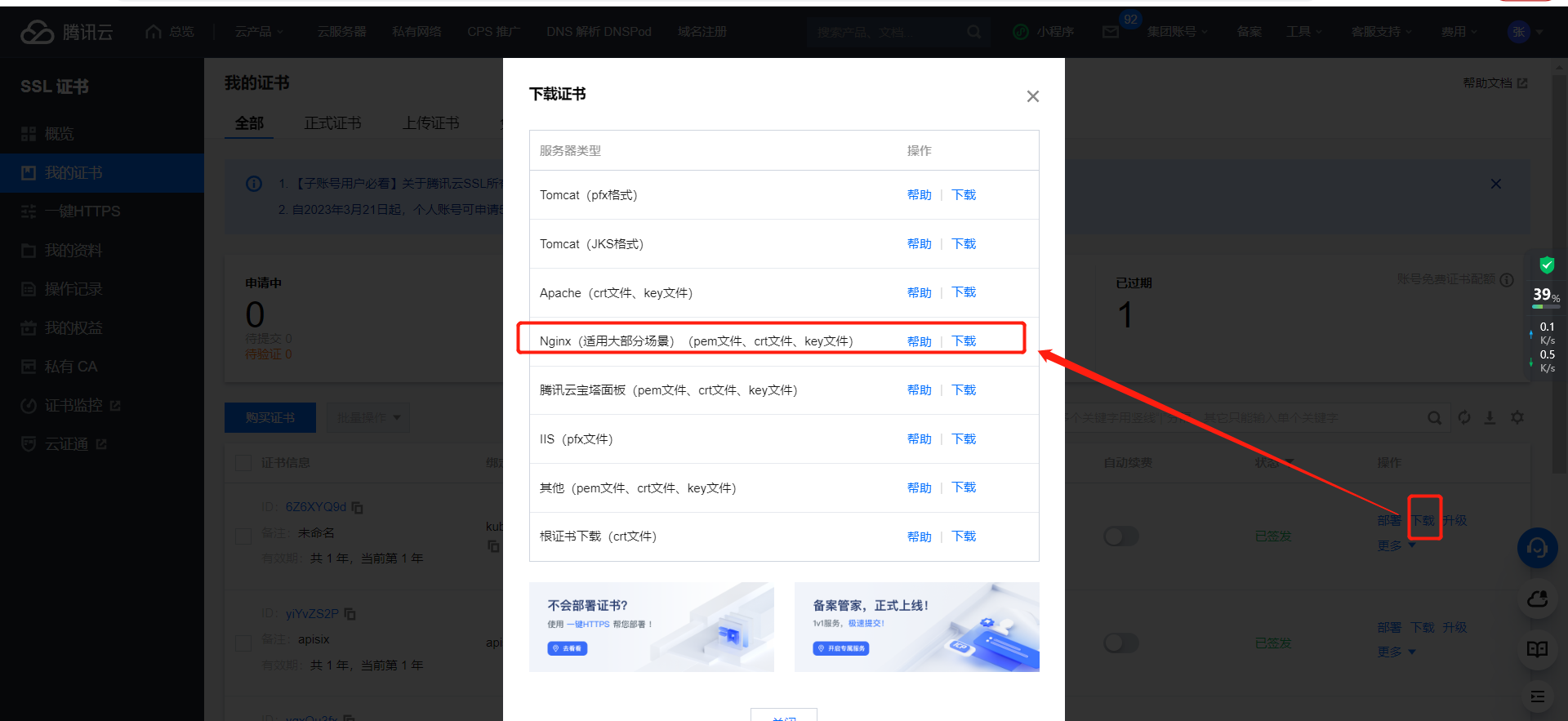Image resolution: width=1568 pixels, height=721 pixels.
Task: Open 一键HTTPS in the sidebar
Action: [82, 211]
